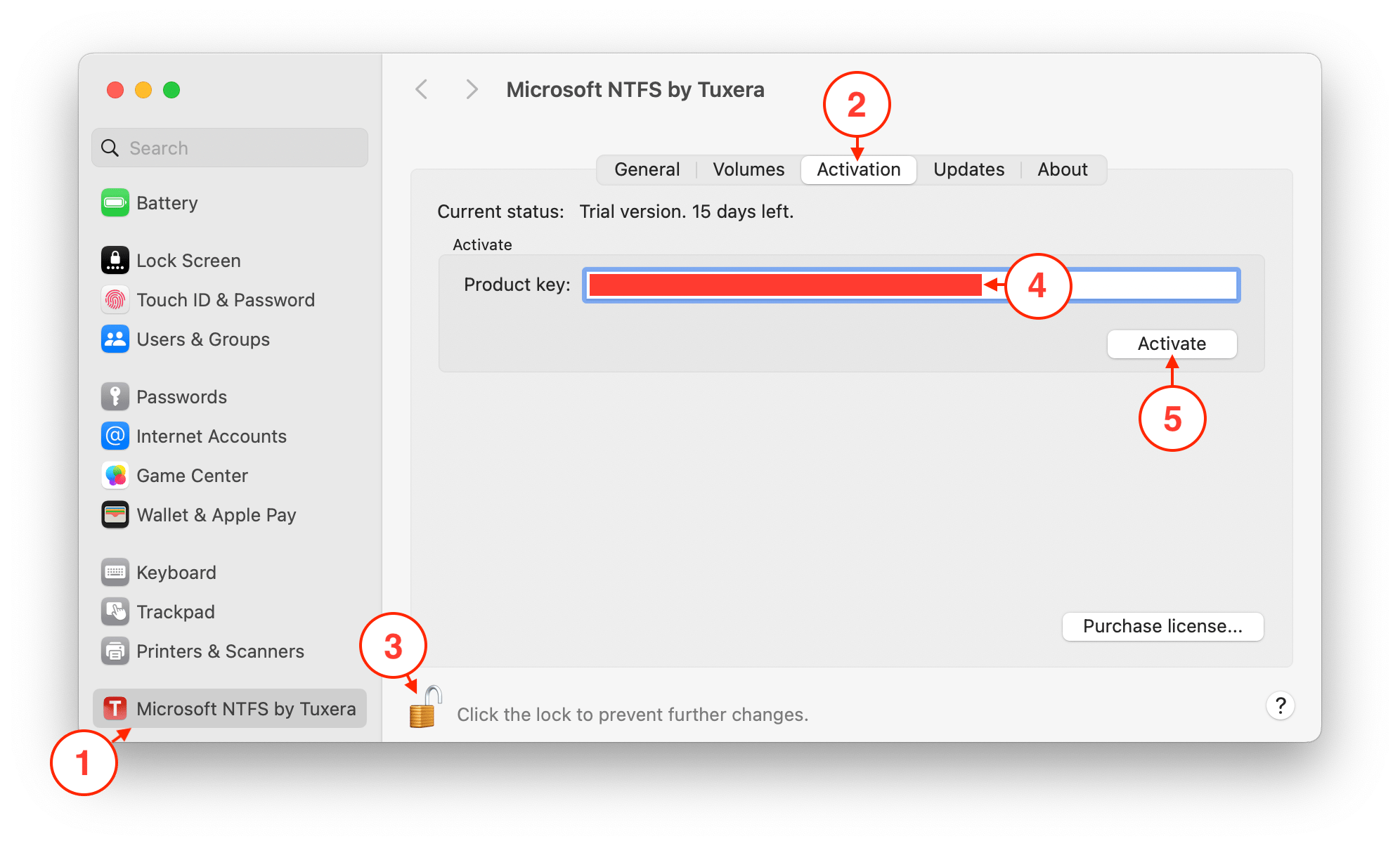The width and height of the screenshot is (1400, 846).
Task: Go forward with the right chevron
Action: (472, 90)
